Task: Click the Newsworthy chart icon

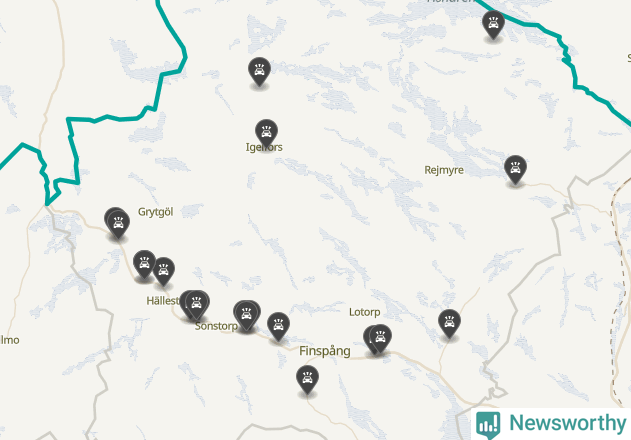Action: 488,424
